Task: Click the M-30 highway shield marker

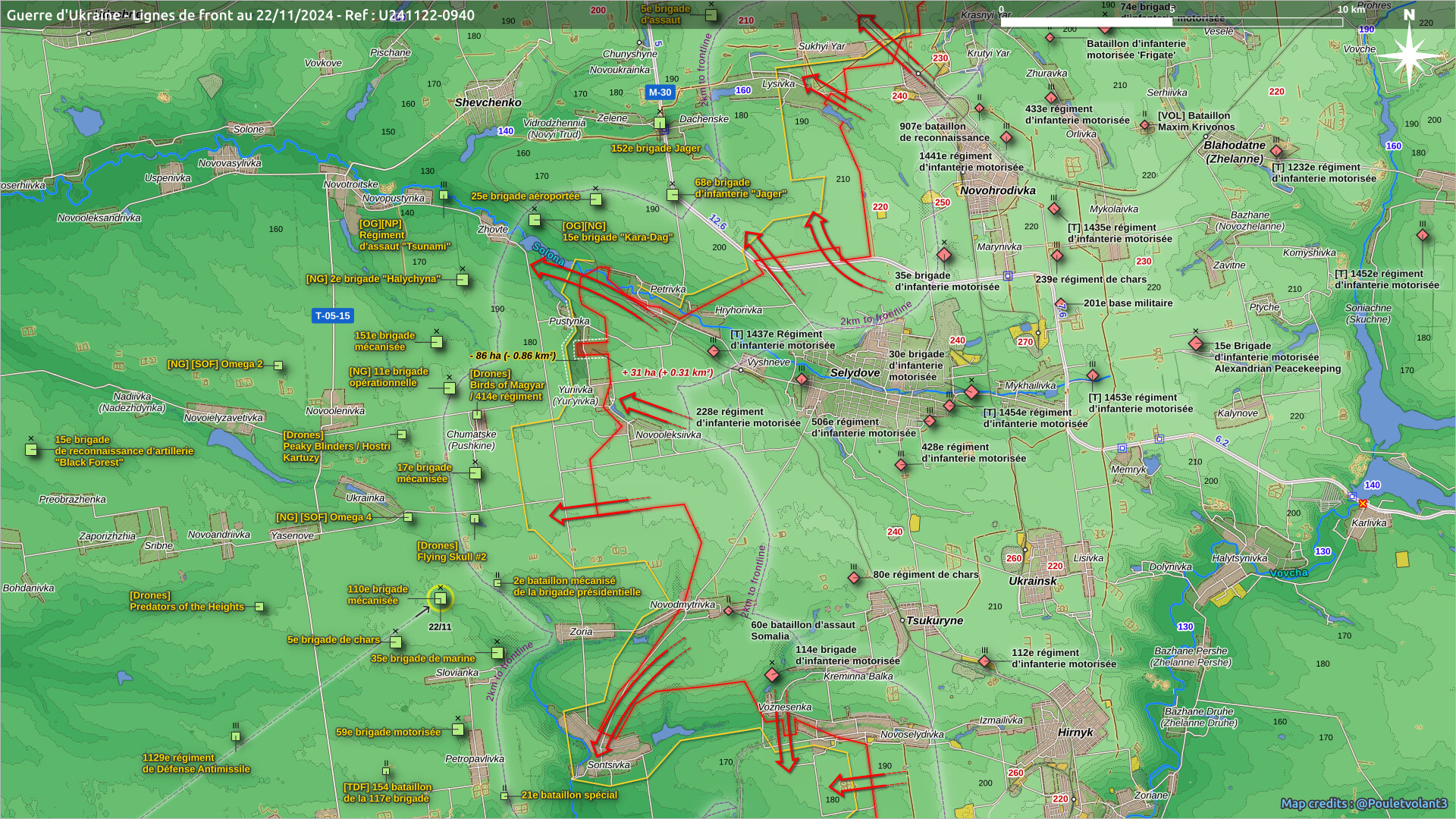Action: 659,93
